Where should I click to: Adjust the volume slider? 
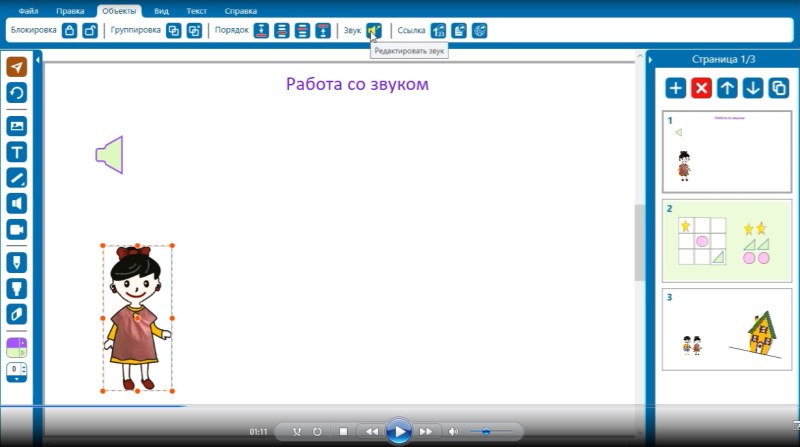click(491, 432)
